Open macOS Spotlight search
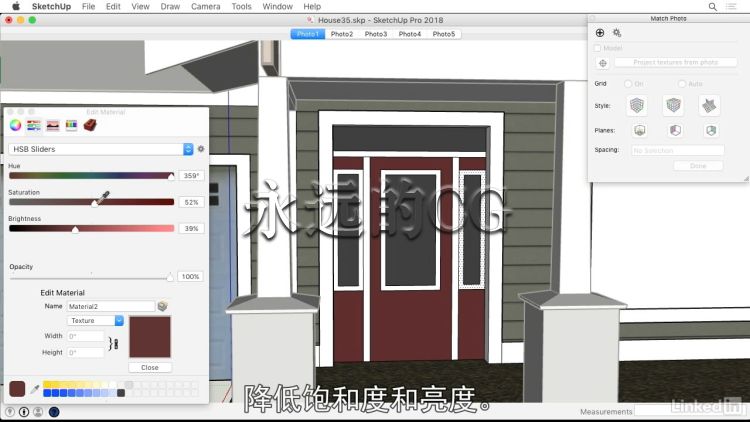The image size is (750, 422). point(713,7)
